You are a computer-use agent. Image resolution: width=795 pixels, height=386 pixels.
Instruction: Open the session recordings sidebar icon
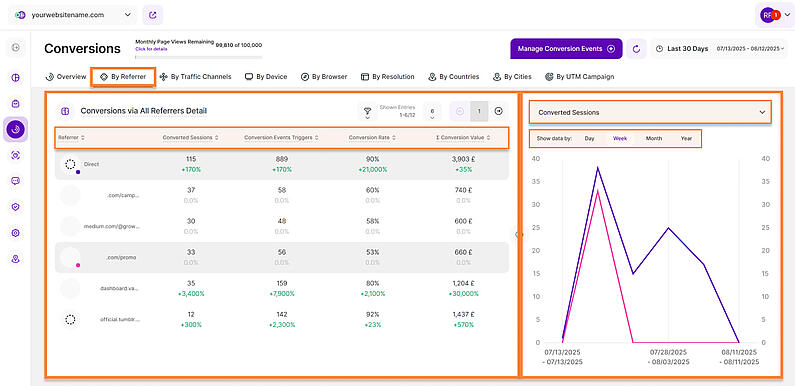pyautogui.click(x=16, y=155)
